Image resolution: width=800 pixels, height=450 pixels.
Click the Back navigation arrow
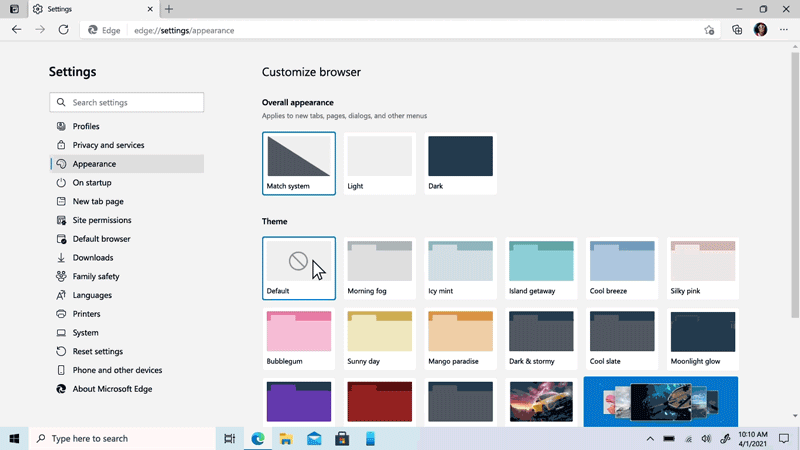tap(16, 30)
